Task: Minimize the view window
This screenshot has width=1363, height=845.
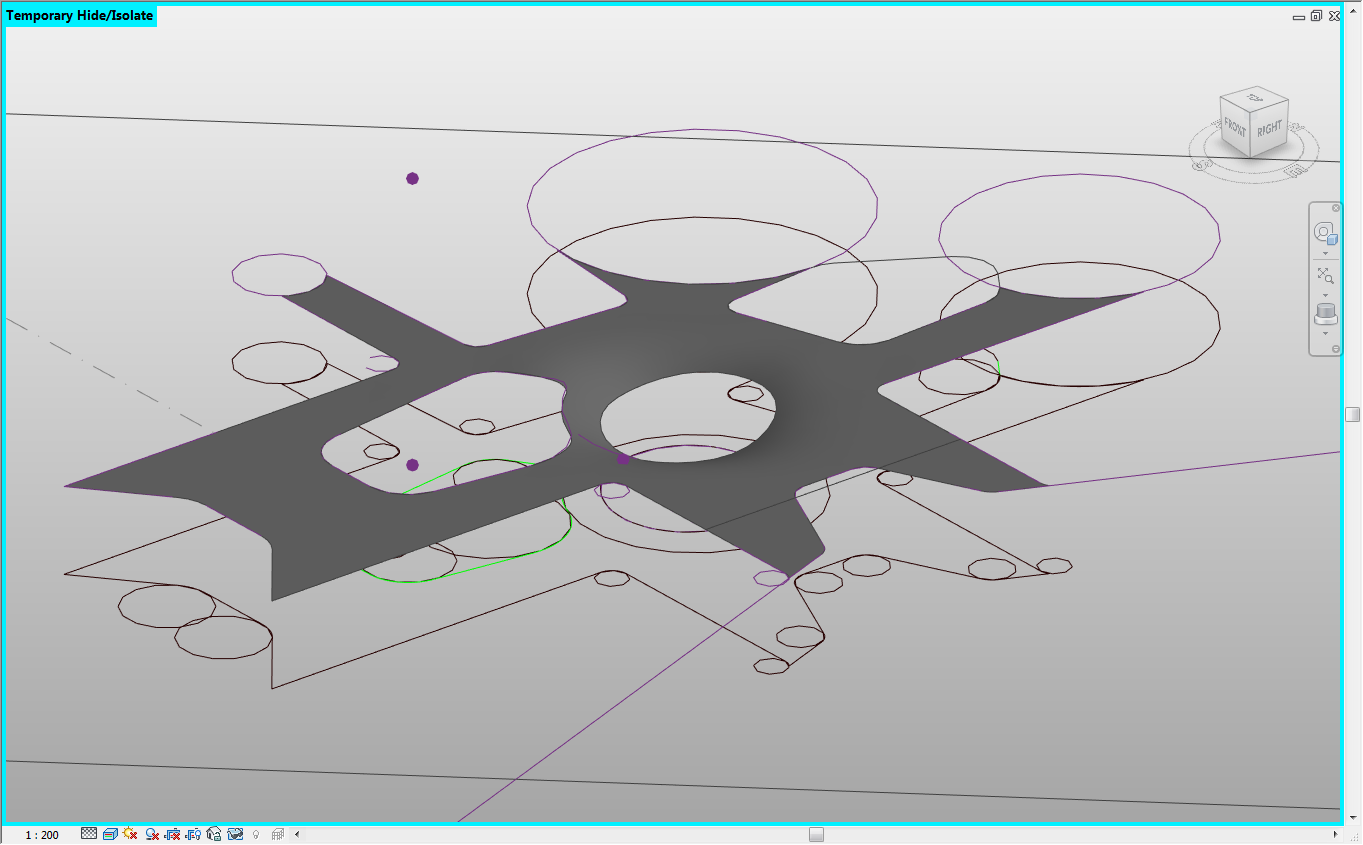Action: 1298,16
